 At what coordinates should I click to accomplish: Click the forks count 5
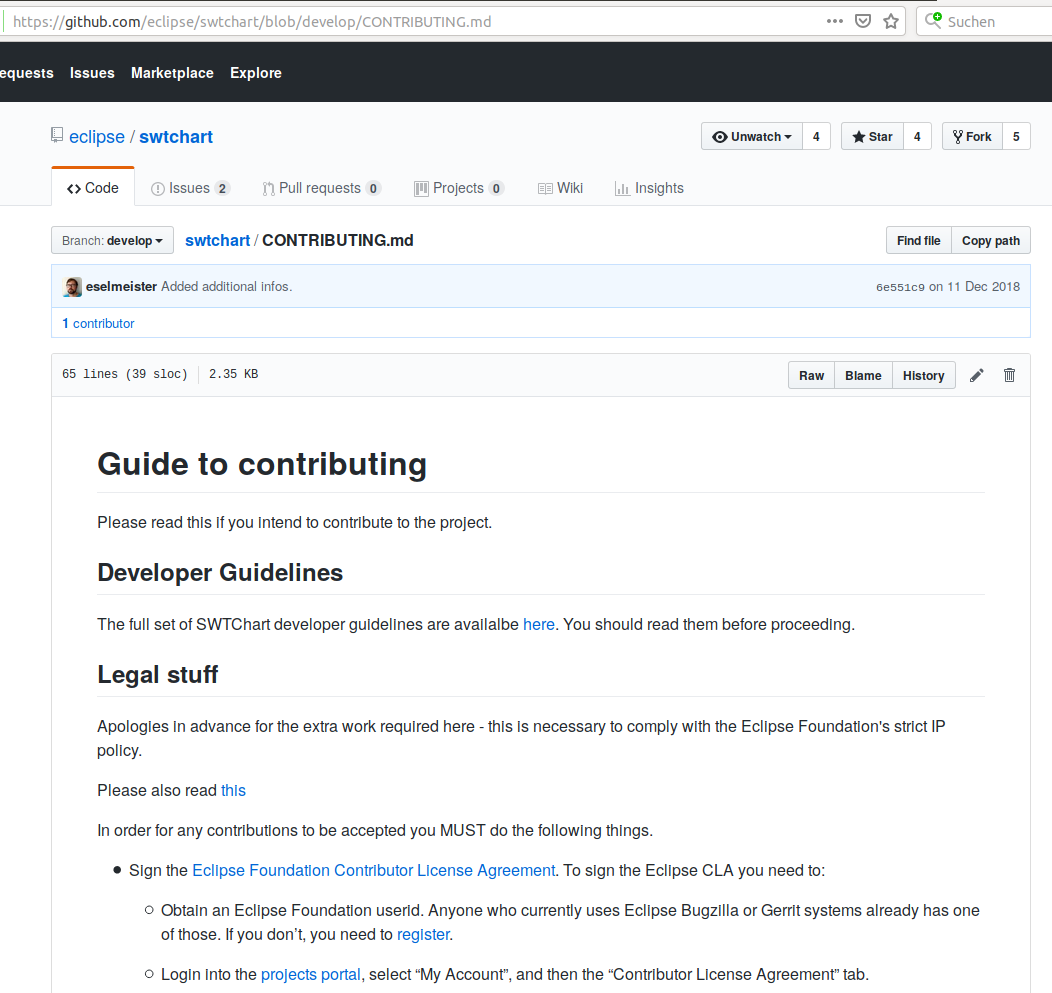1016,136
